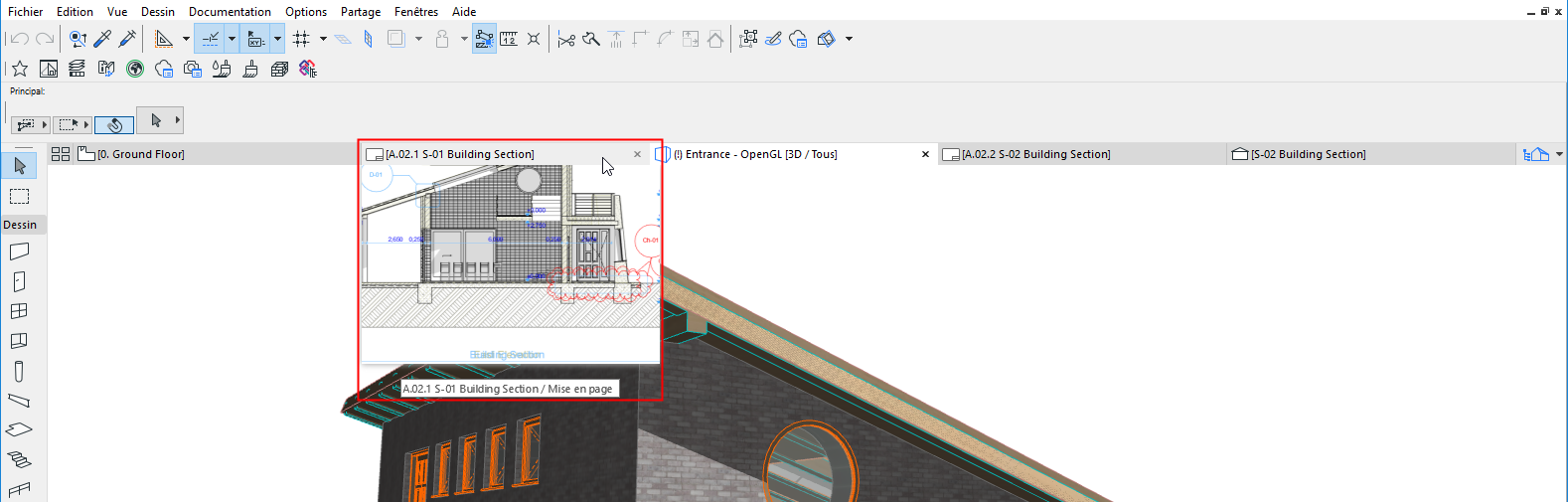The width and height of the screenshot is (1568, 502).
Task: Open the Documentation menu
Action: (230, 12)
